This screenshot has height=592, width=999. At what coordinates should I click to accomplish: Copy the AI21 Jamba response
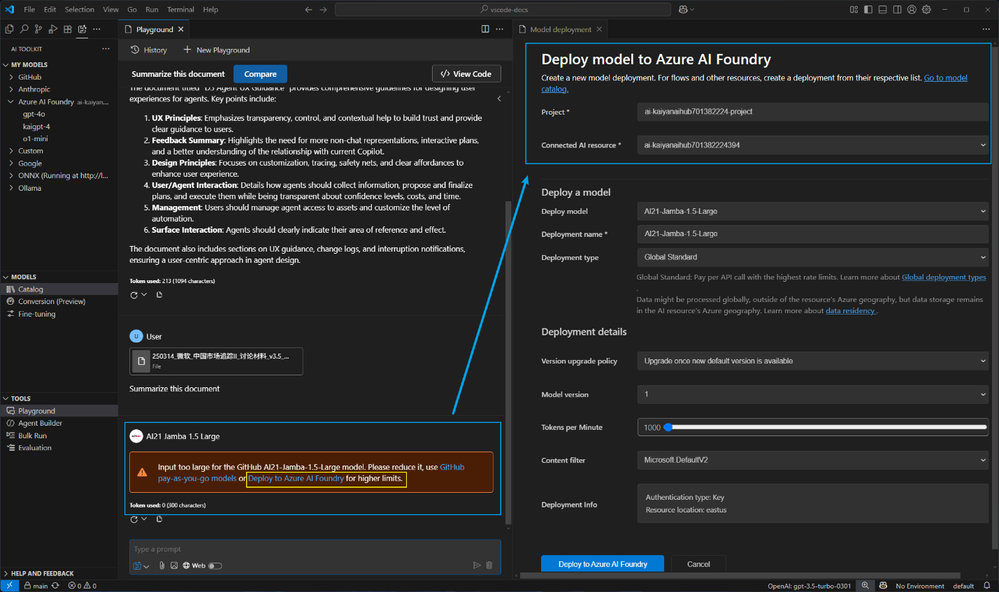point(159,519)
